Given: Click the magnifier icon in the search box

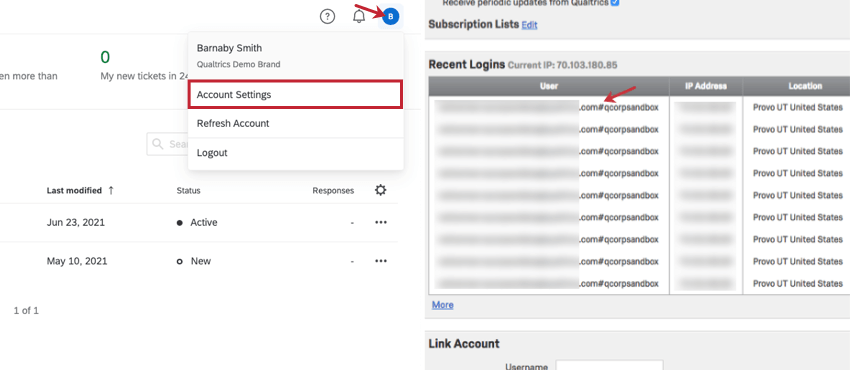Looking at the screenshot, I should (x=158, y=144).
